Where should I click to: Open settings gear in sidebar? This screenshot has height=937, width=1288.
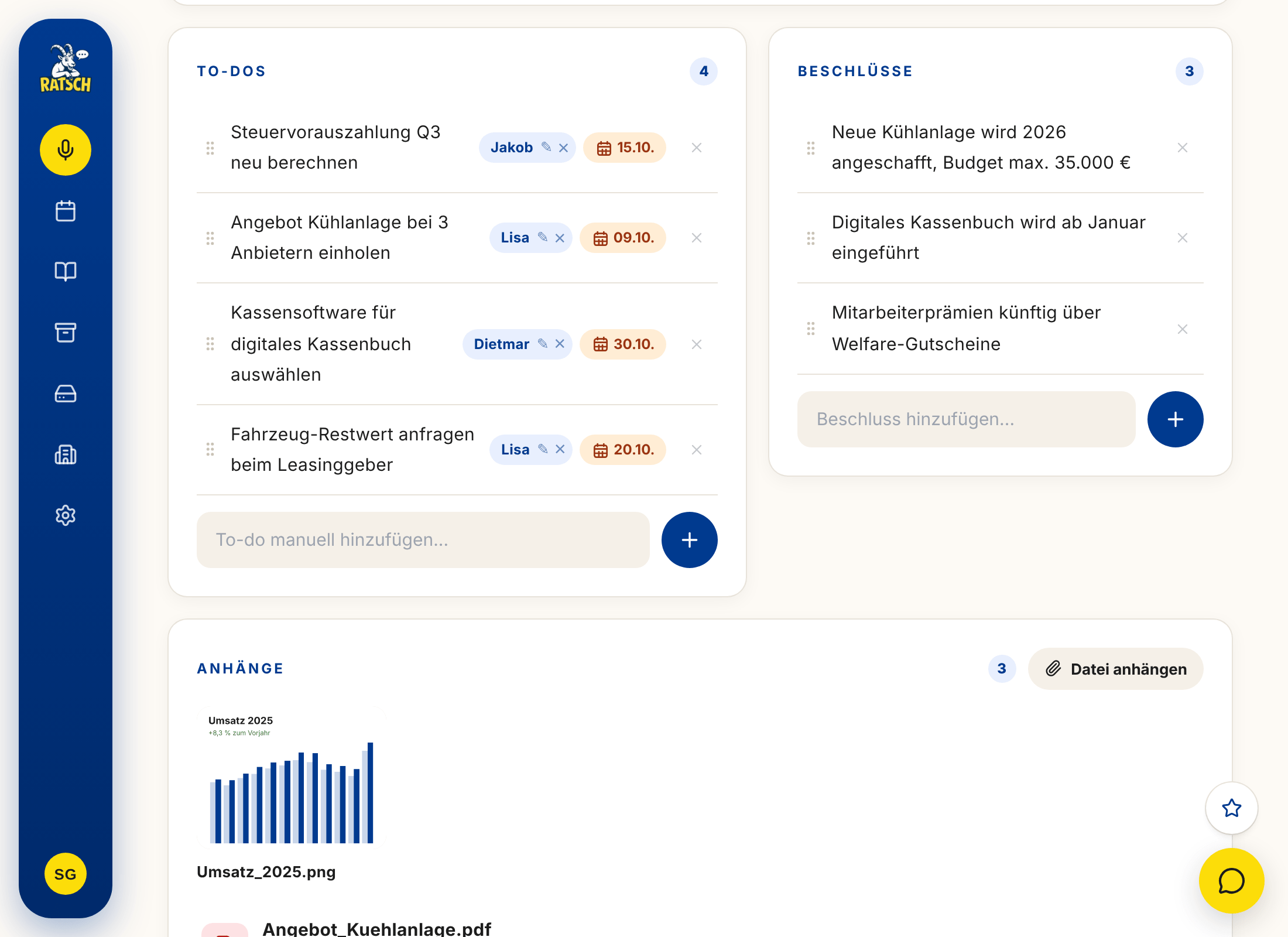coord(66,515)
